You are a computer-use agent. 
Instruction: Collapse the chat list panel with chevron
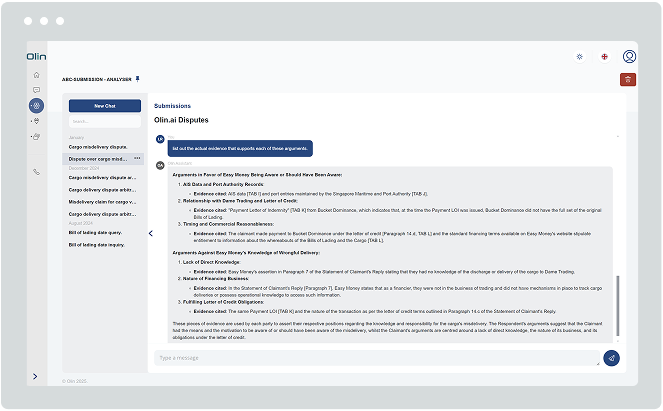[151, 233]
